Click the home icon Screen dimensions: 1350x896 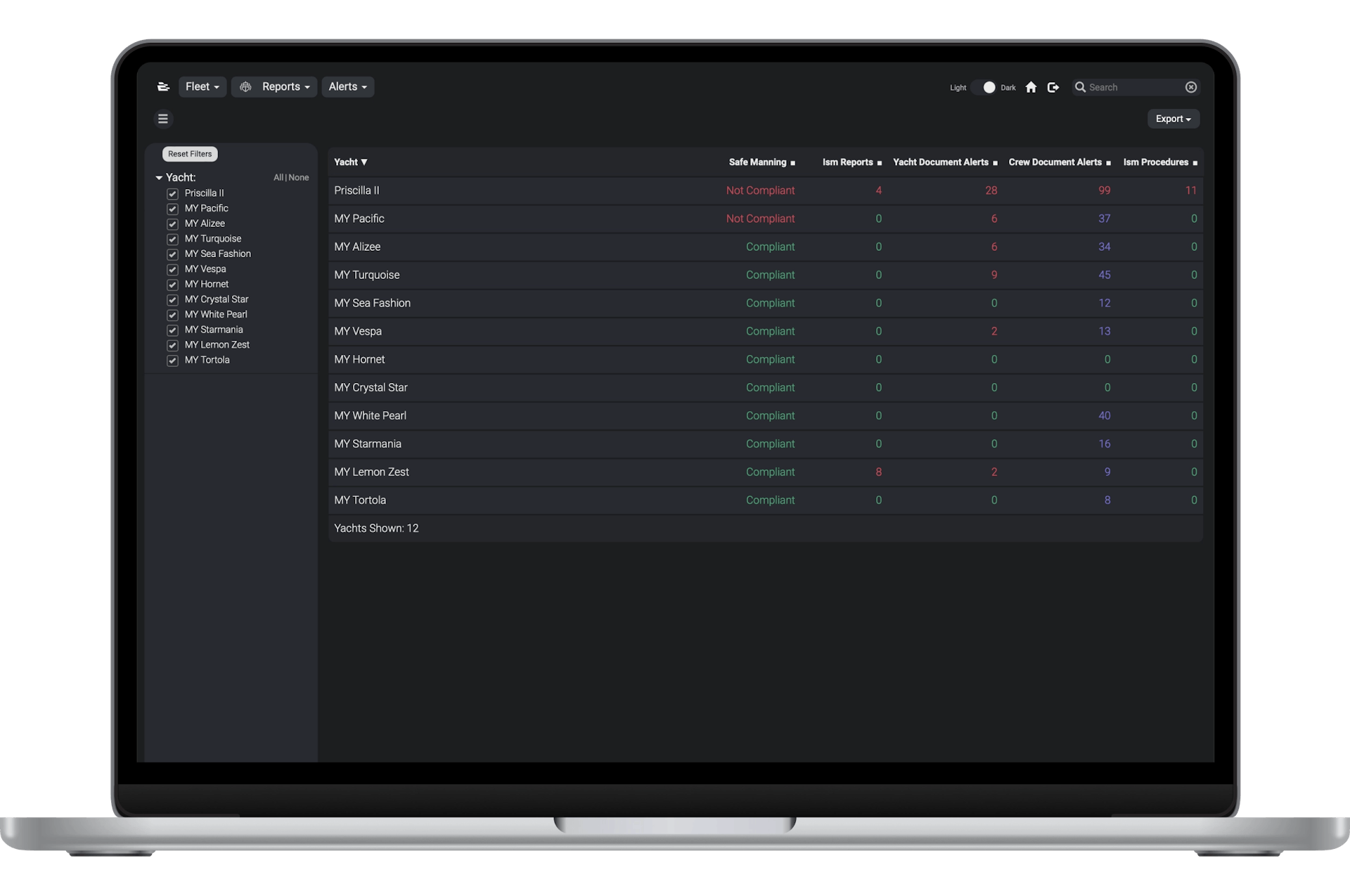pos(1031,87)
